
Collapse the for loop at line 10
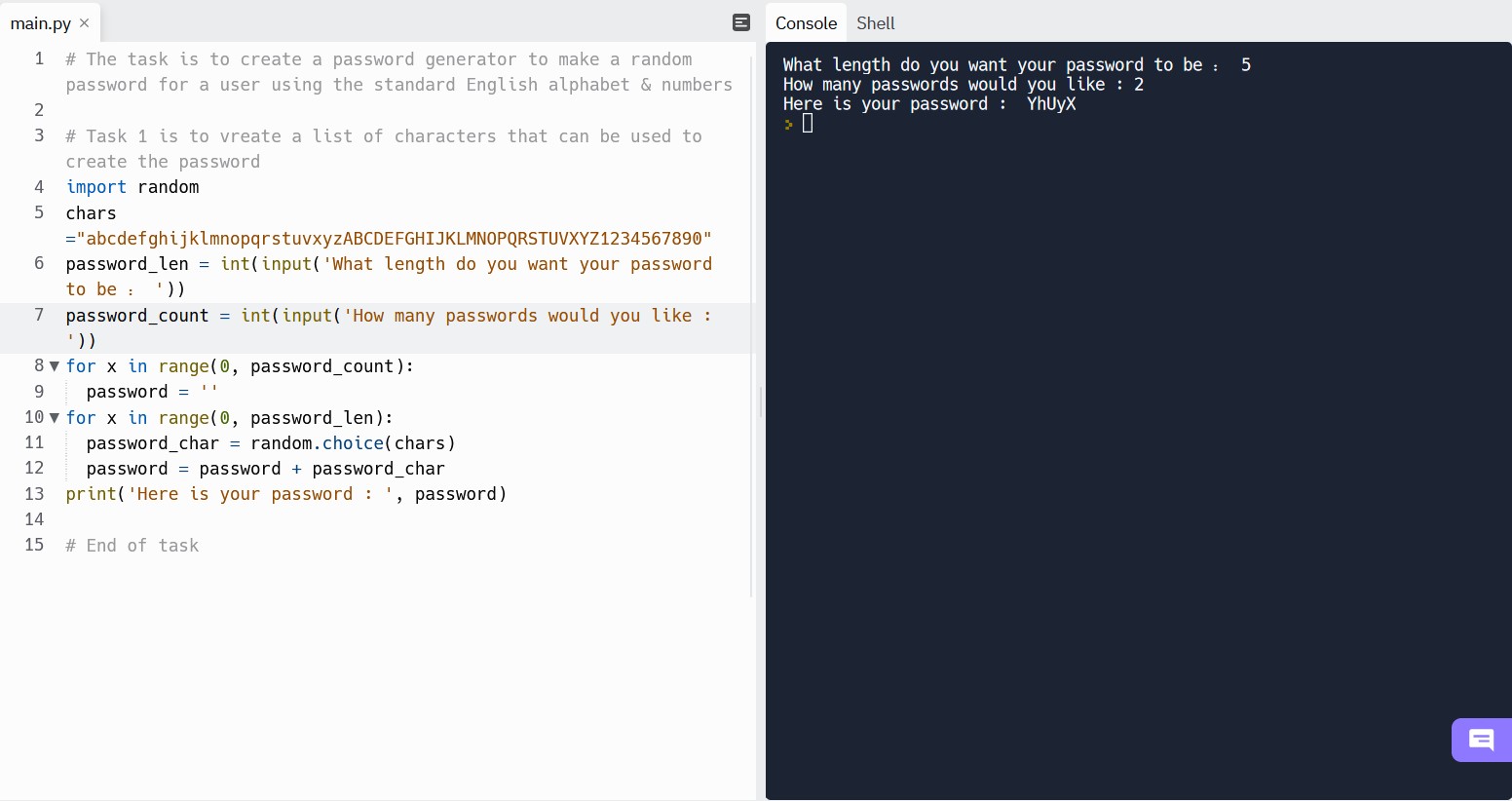tap(55, 418)
